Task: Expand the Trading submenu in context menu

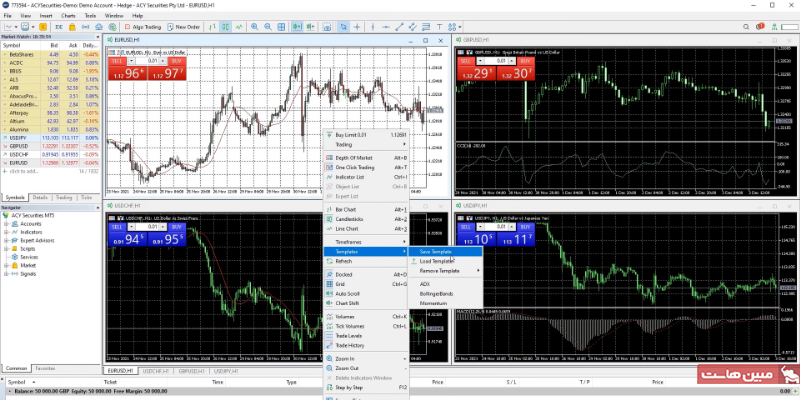Action: pos(366,144)
